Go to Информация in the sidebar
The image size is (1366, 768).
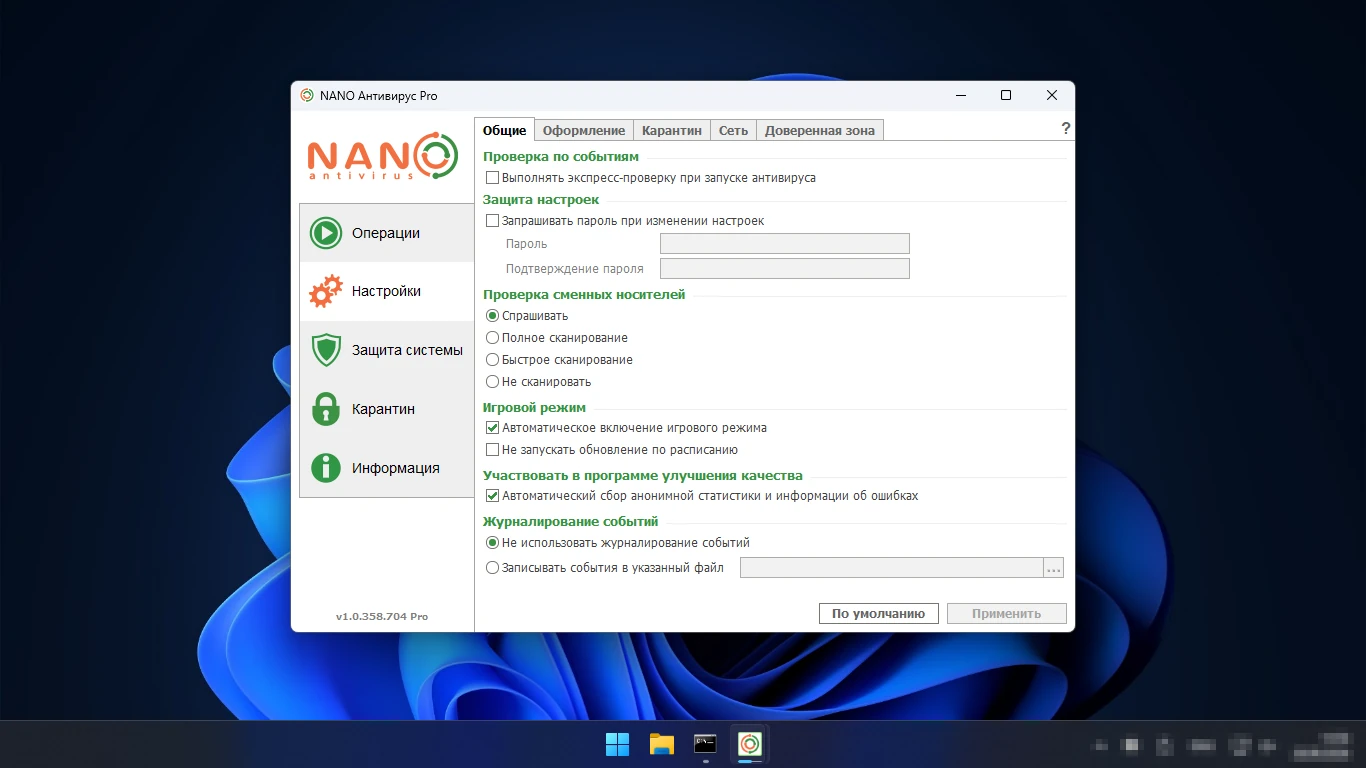[x=386, y=468]
